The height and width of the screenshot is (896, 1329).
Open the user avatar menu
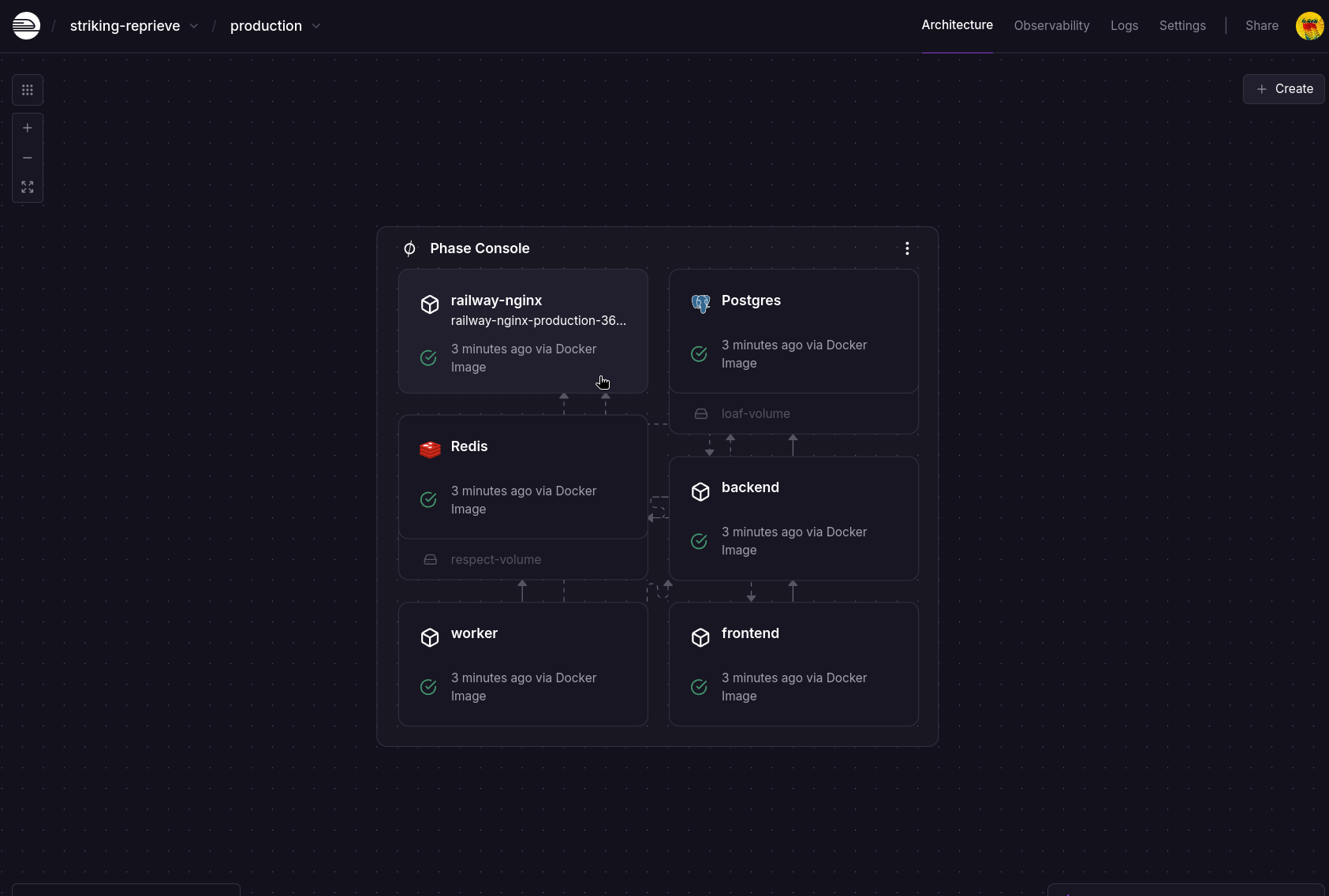[1309, 26]
